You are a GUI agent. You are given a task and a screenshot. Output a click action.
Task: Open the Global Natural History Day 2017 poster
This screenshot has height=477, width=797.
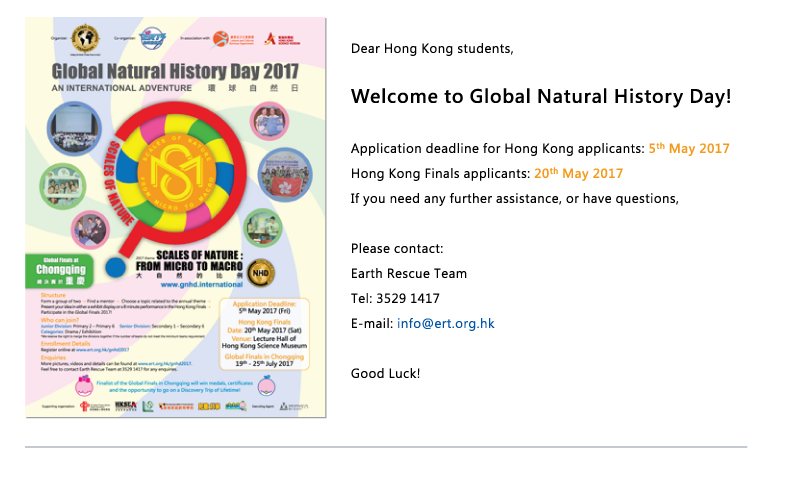176,218
